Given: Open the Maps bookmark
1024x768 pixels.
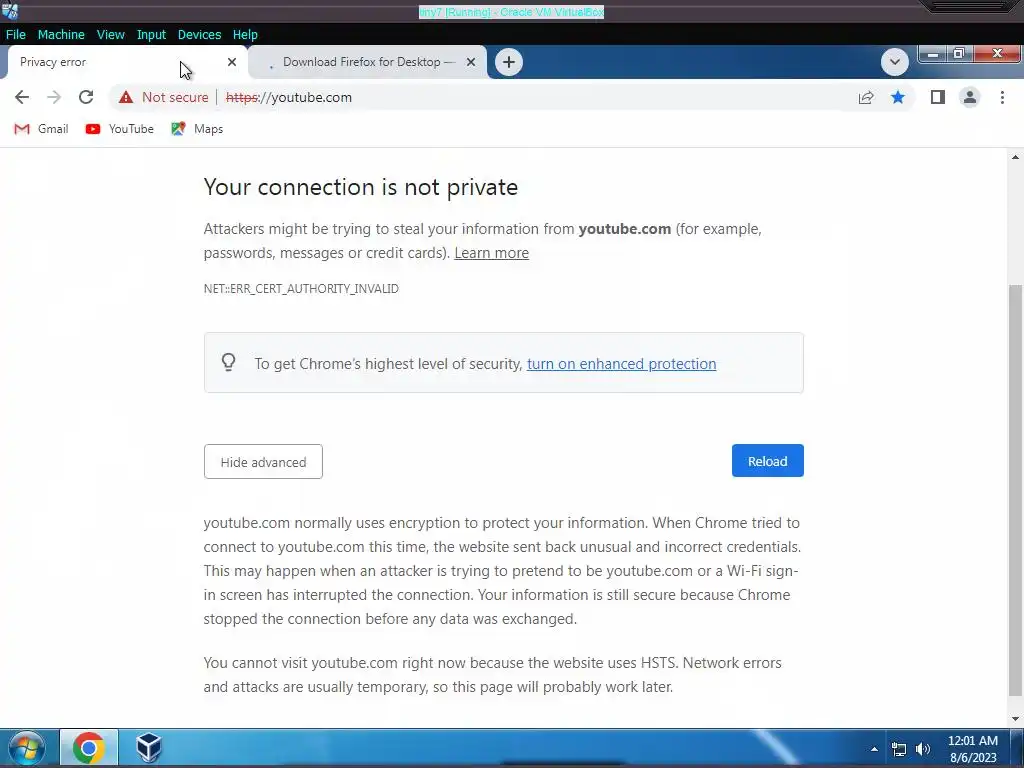Looking at the screenshot, I should click(x=197, y=129).
